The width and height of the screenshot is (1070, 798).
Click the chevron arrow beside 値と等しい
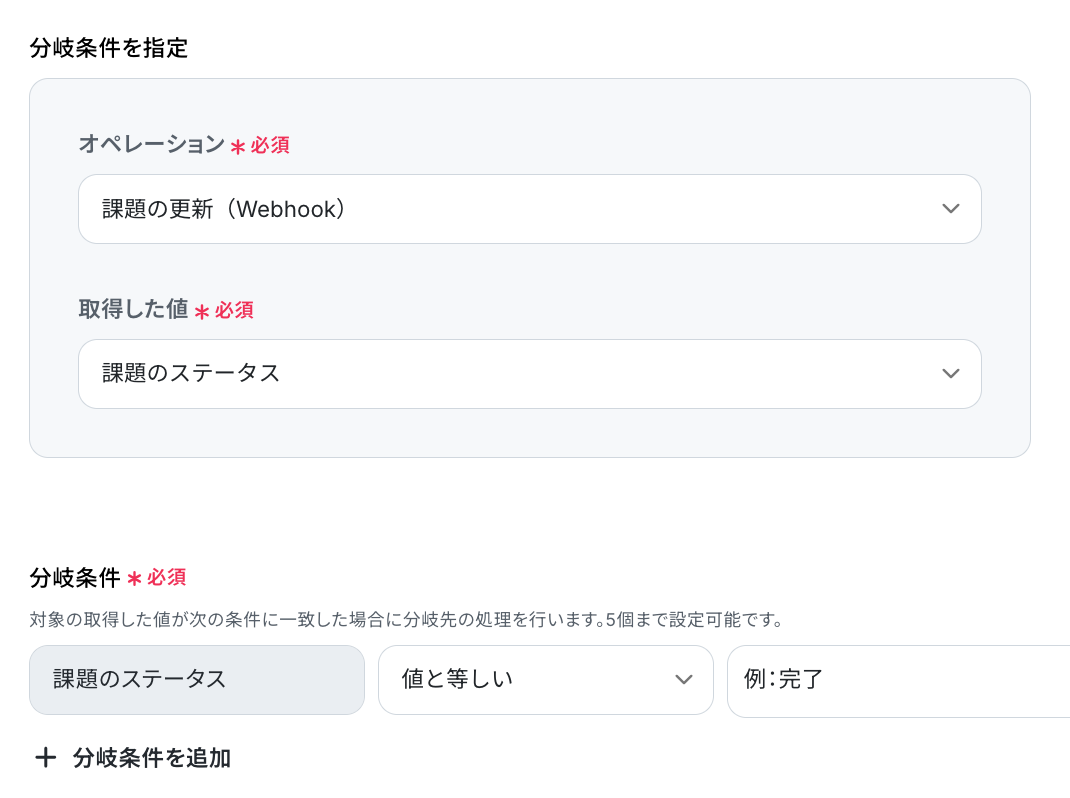pyautogui.click(x=684, y=679)
